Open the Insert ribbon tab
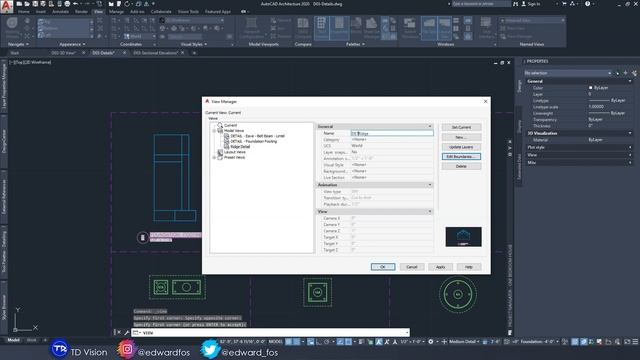The width and height of the screenshot is (640, 360). tap(41, 12)
